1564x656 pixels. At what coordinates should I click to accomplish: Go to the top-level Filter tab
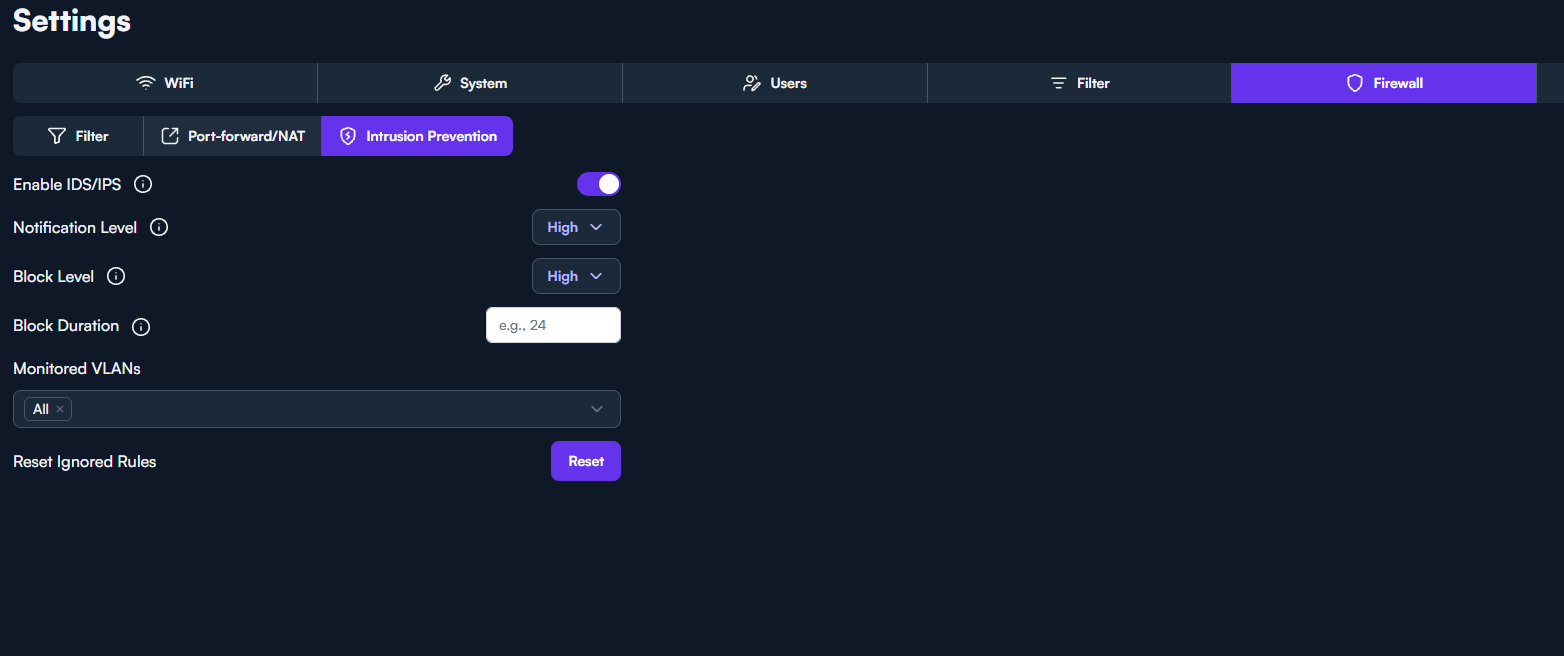1079,83
